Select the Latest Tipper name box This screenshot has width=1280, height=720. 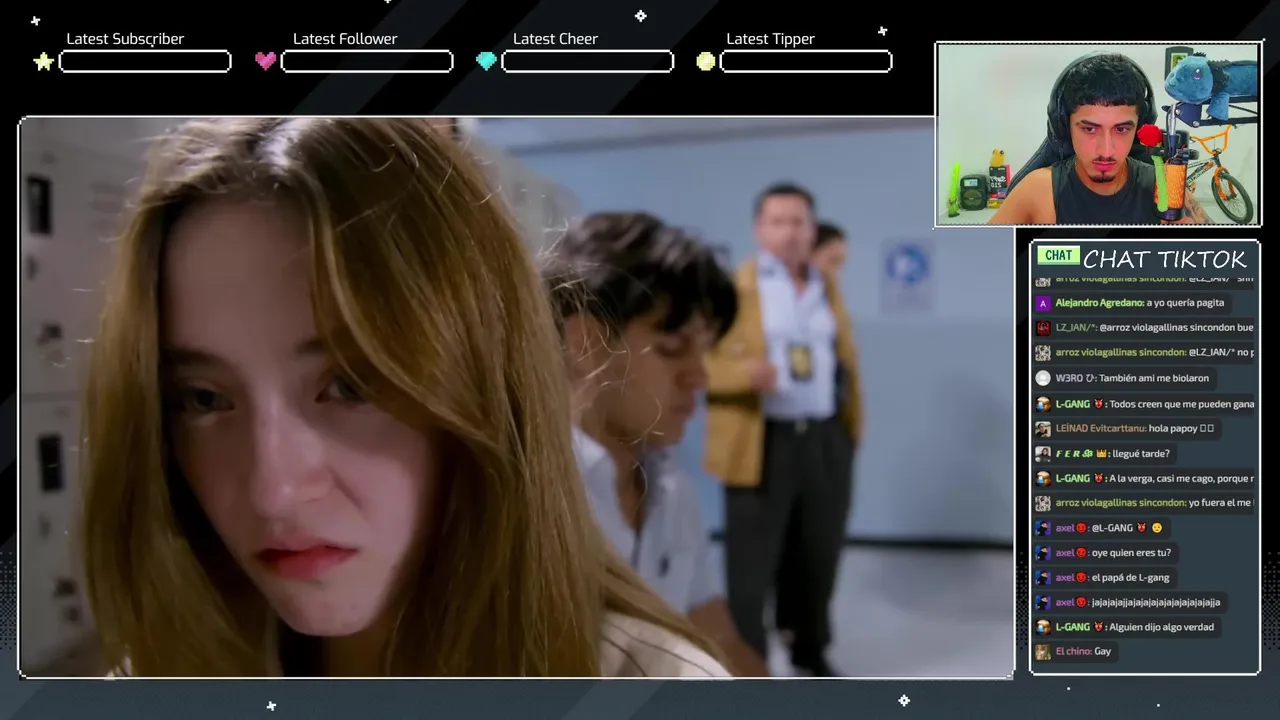(x=806, y=62)
